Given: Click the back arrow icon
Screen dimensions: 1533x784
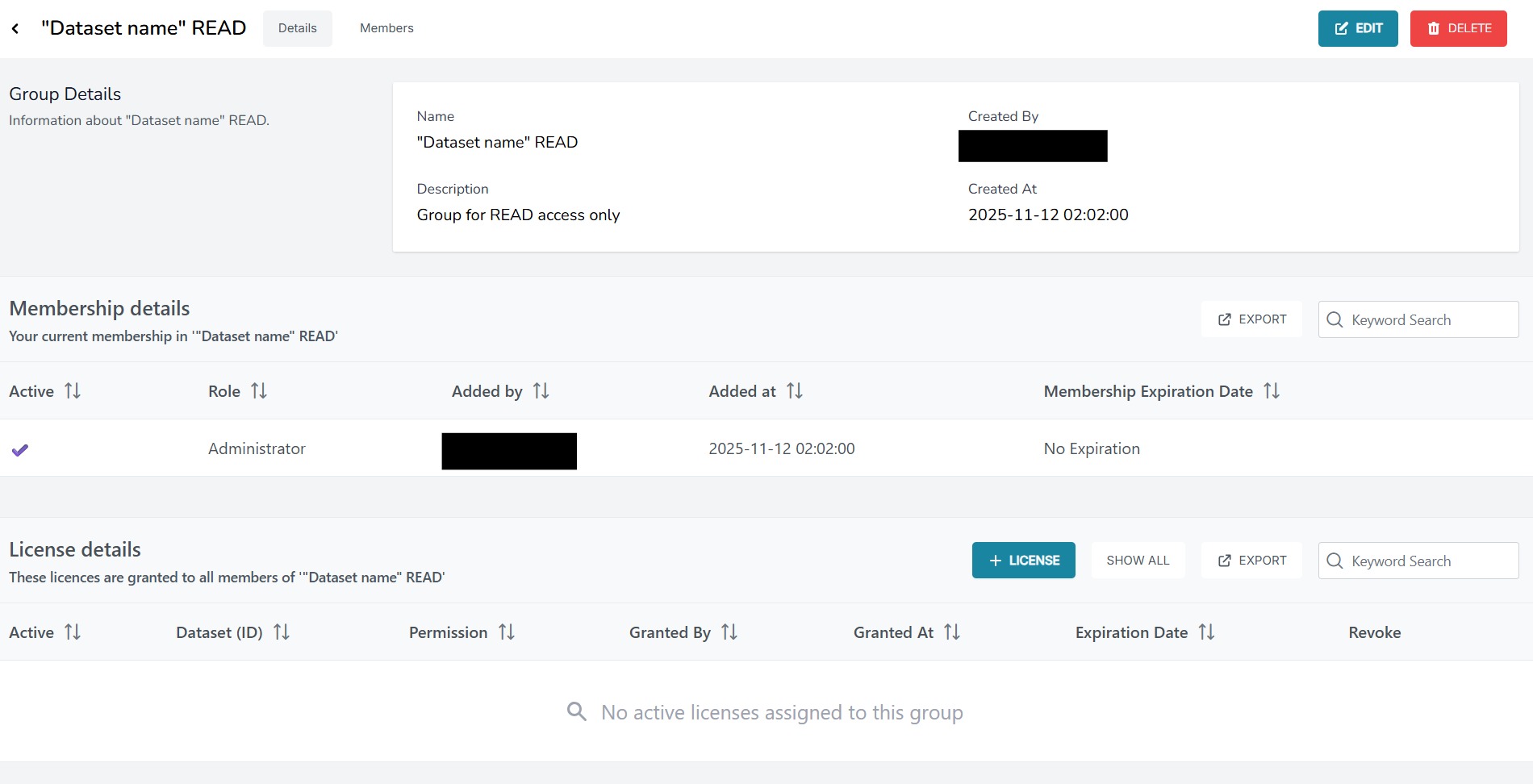Looking at the screenshot, I should click(15, 29).
